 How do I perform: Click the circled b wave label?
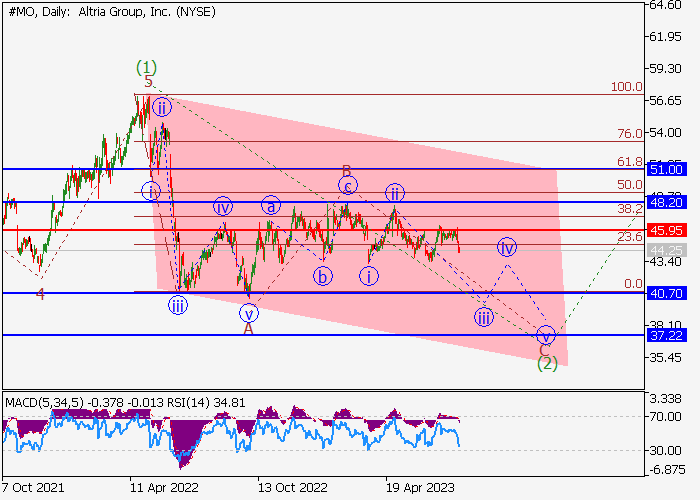point(323,276)
